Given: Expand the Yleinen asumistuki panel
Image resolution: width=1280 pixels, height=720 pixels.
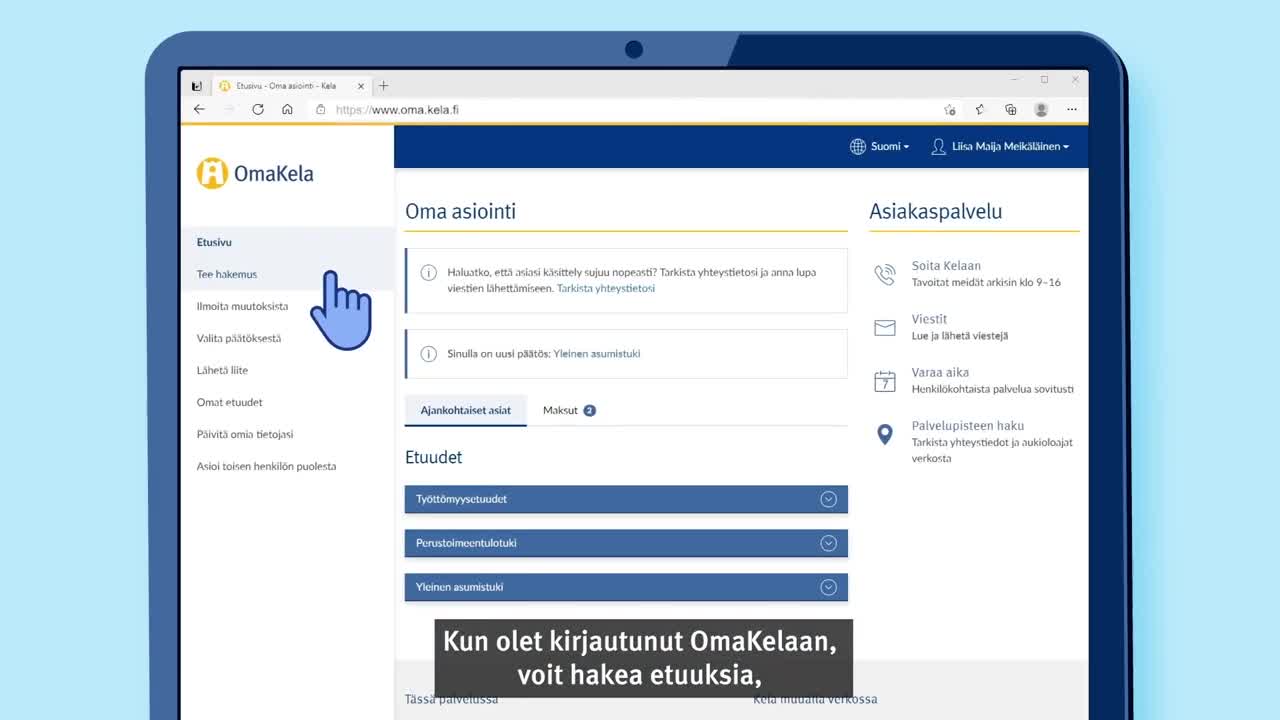Looking at the screenshot, I should (x=828, y=587).
